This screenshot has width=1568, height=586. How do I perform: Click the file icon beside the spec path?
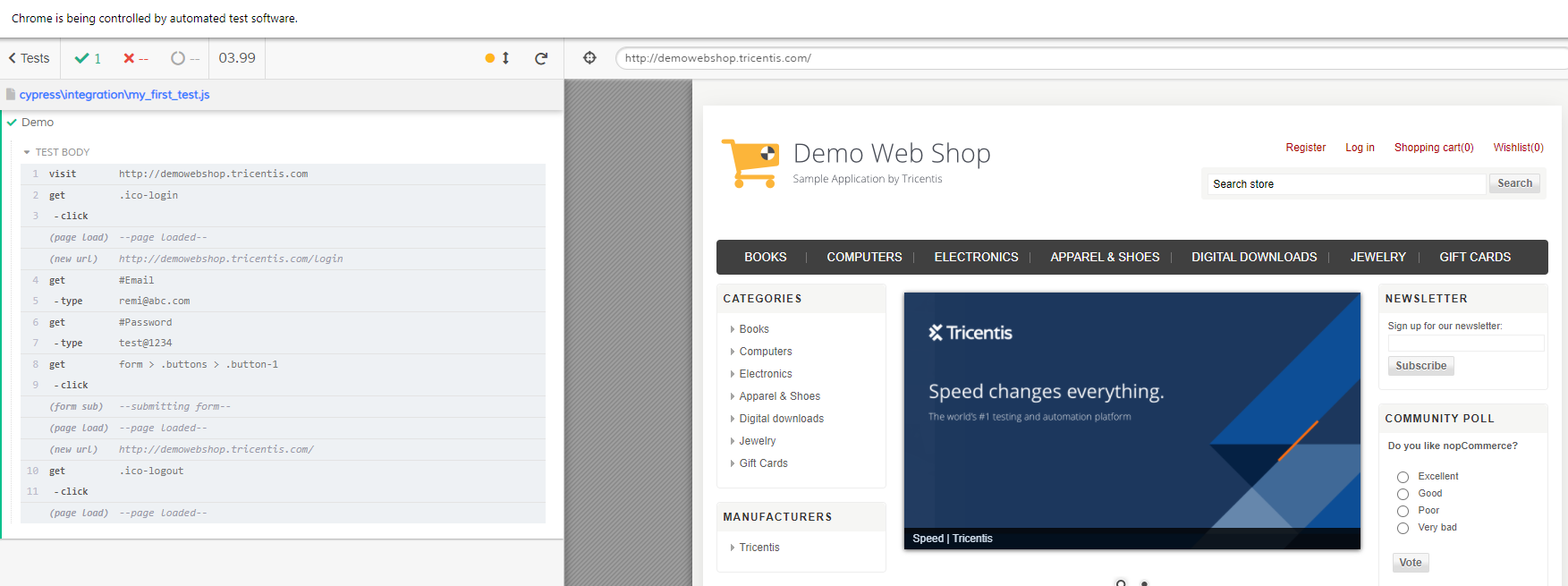tap(11, 95)
